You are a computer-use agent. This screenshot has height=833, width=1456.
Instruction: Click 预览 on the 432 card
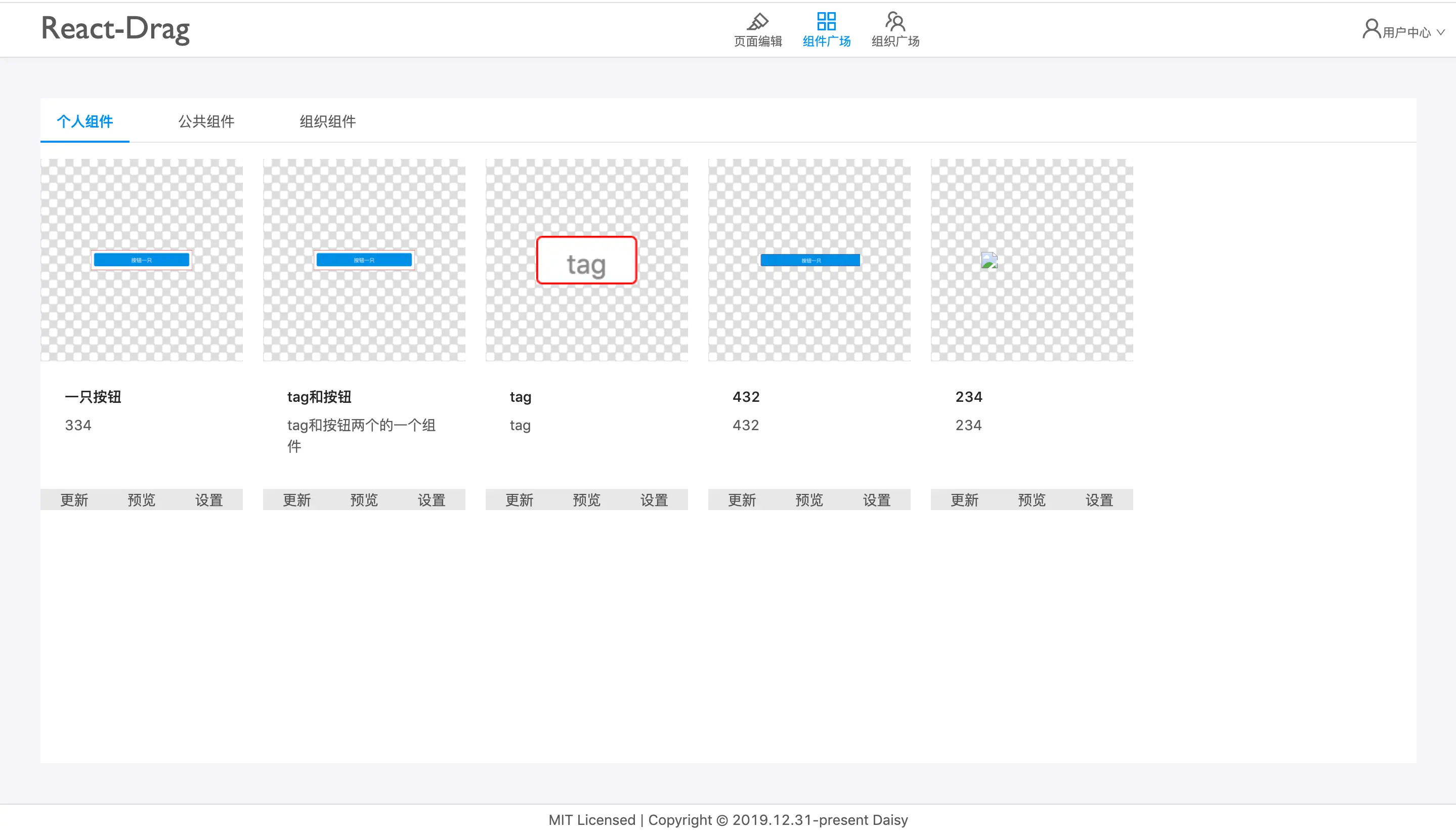(x=808, y=500)
